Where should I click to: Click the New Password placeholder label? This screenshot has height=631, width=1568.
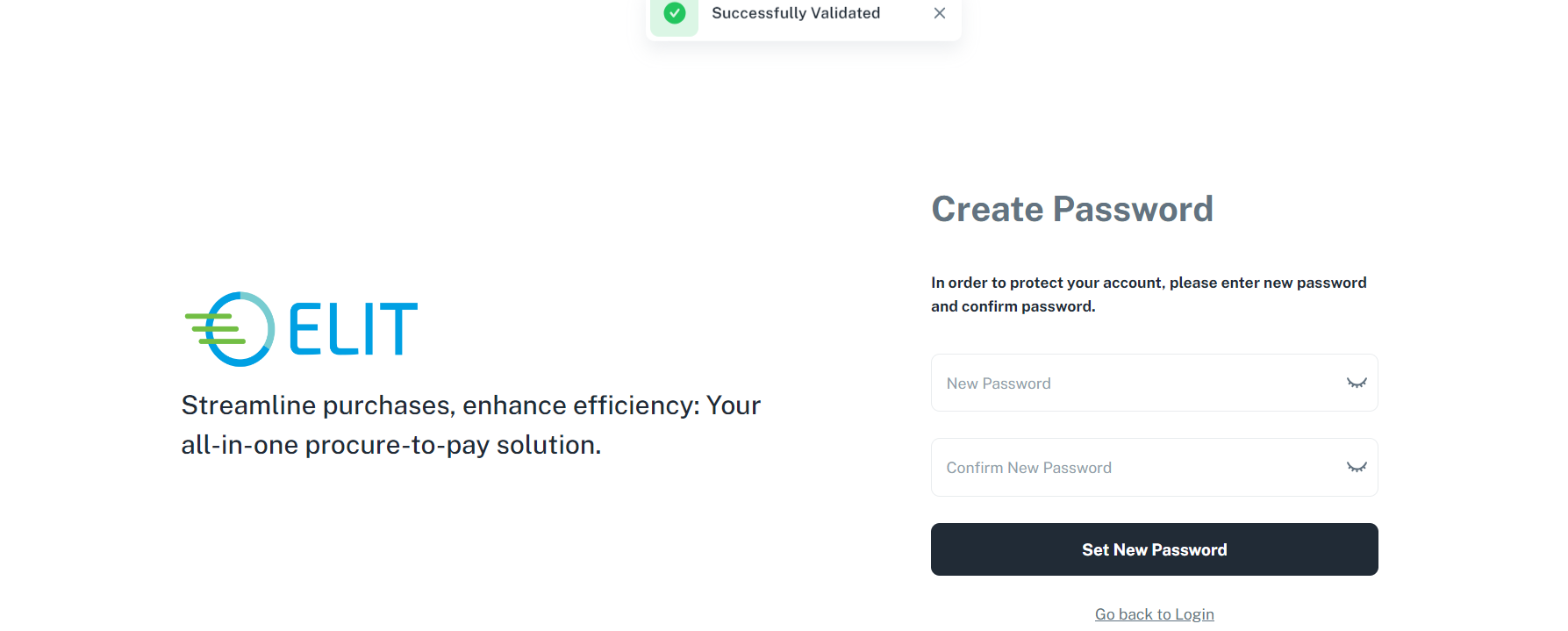998,384
